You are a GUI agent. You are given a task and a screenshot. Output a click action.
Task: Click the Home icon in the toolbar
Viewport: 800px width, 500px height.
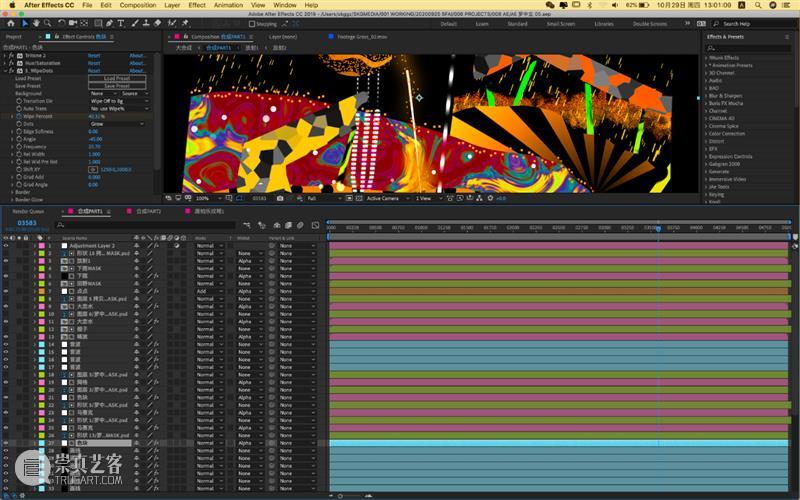(11, 23)
